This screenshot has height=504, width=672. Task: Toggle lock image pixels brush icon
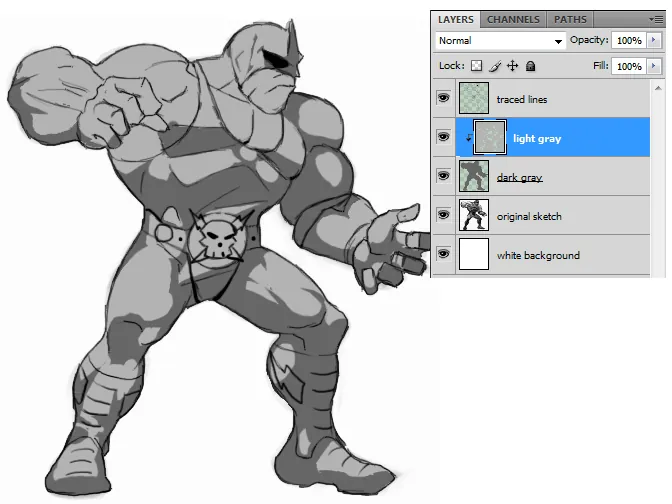(495, 66)
